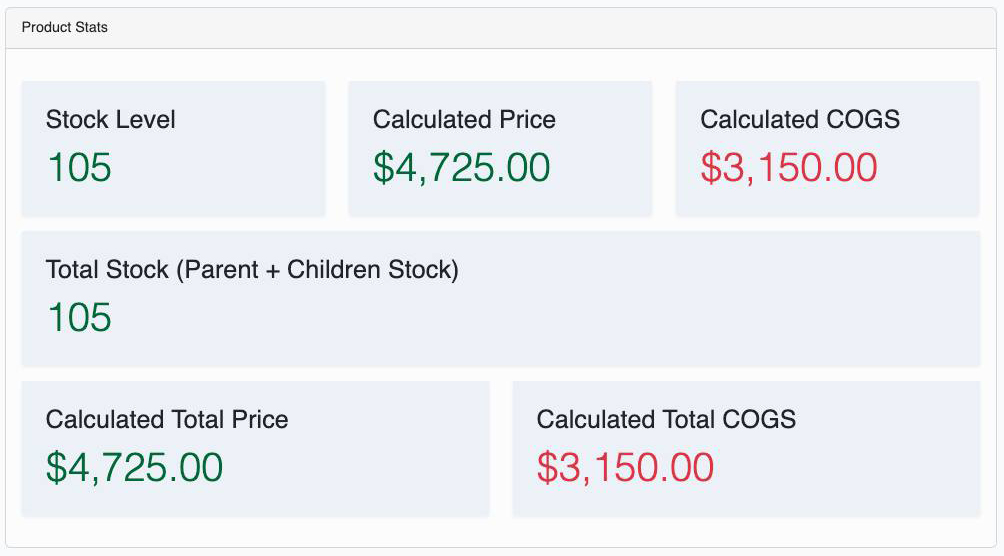Select the green 105 Stock Level value
Viewport: 1004px width, 556px height.
[79, 168]
